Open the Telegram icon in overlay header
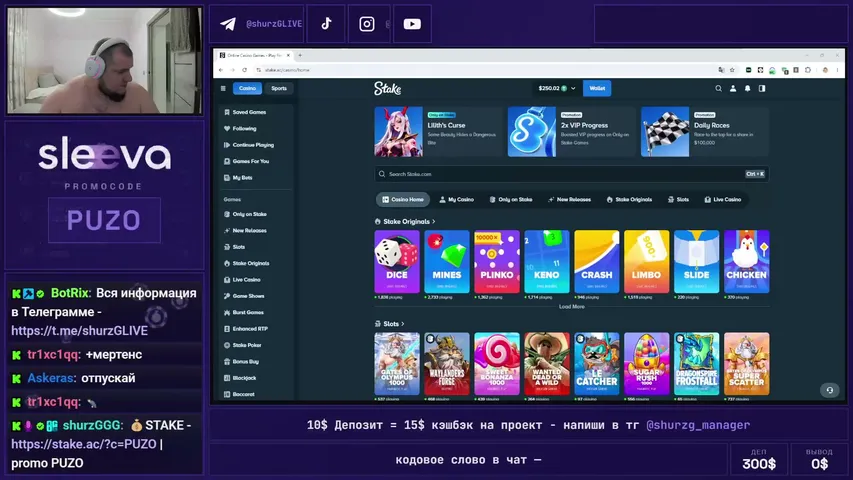Viewport: 853px width, 480px height. (228, 24)
